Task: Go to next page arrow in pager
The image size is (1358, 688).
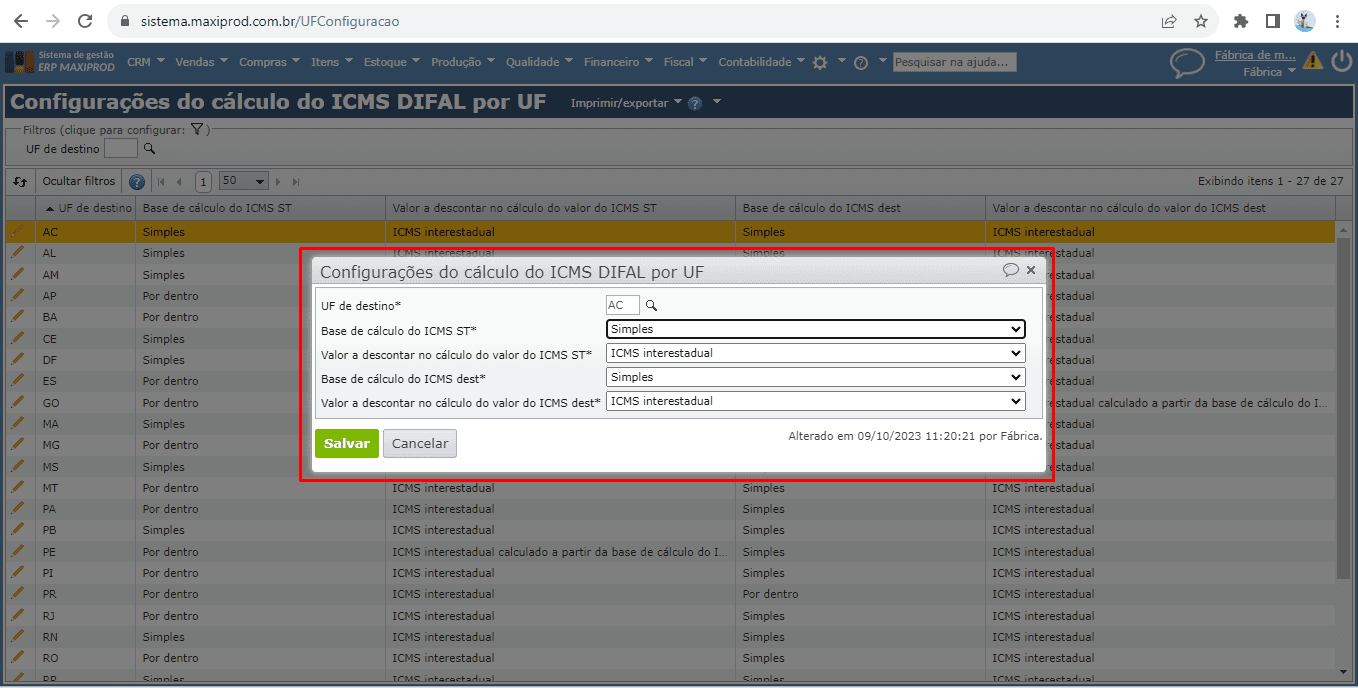Action: [279, 182]
